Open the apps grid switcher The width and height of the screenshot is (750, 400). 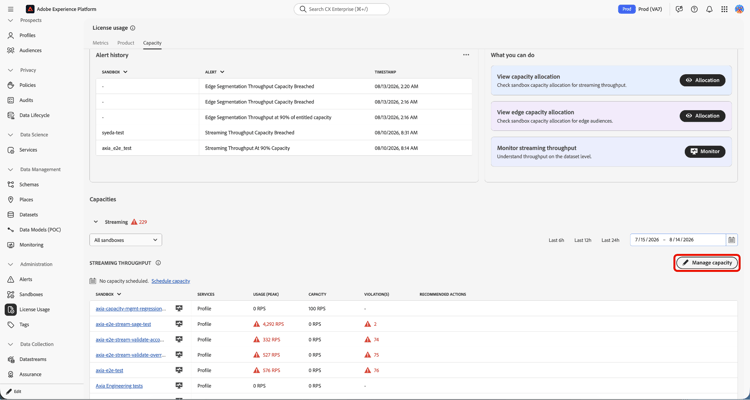coord(724,9)
